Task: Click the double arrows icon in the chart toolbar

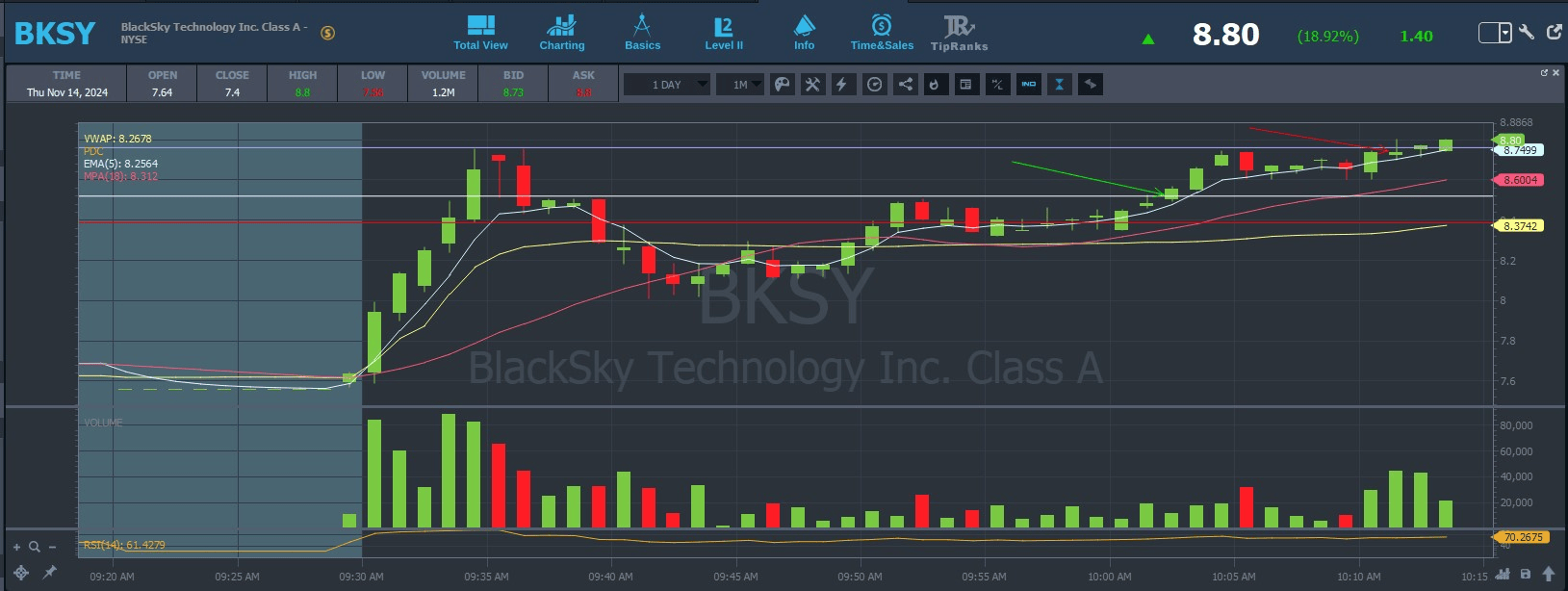Action: click(x=1091, y=85)
